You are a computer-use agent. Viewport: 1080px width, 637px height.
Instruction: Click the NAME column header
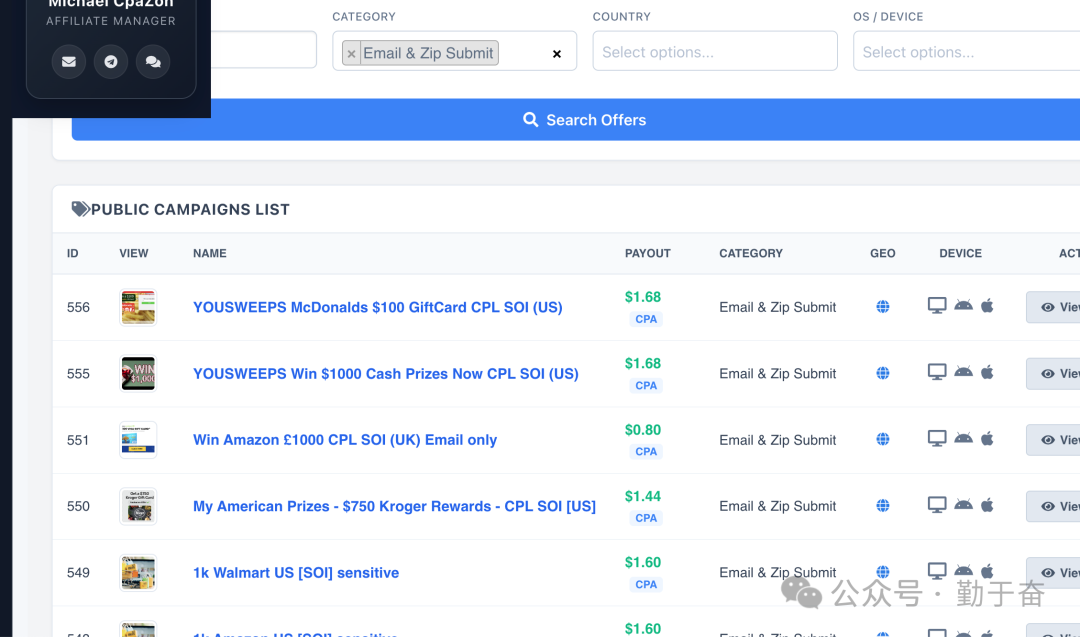click(209, 253)
